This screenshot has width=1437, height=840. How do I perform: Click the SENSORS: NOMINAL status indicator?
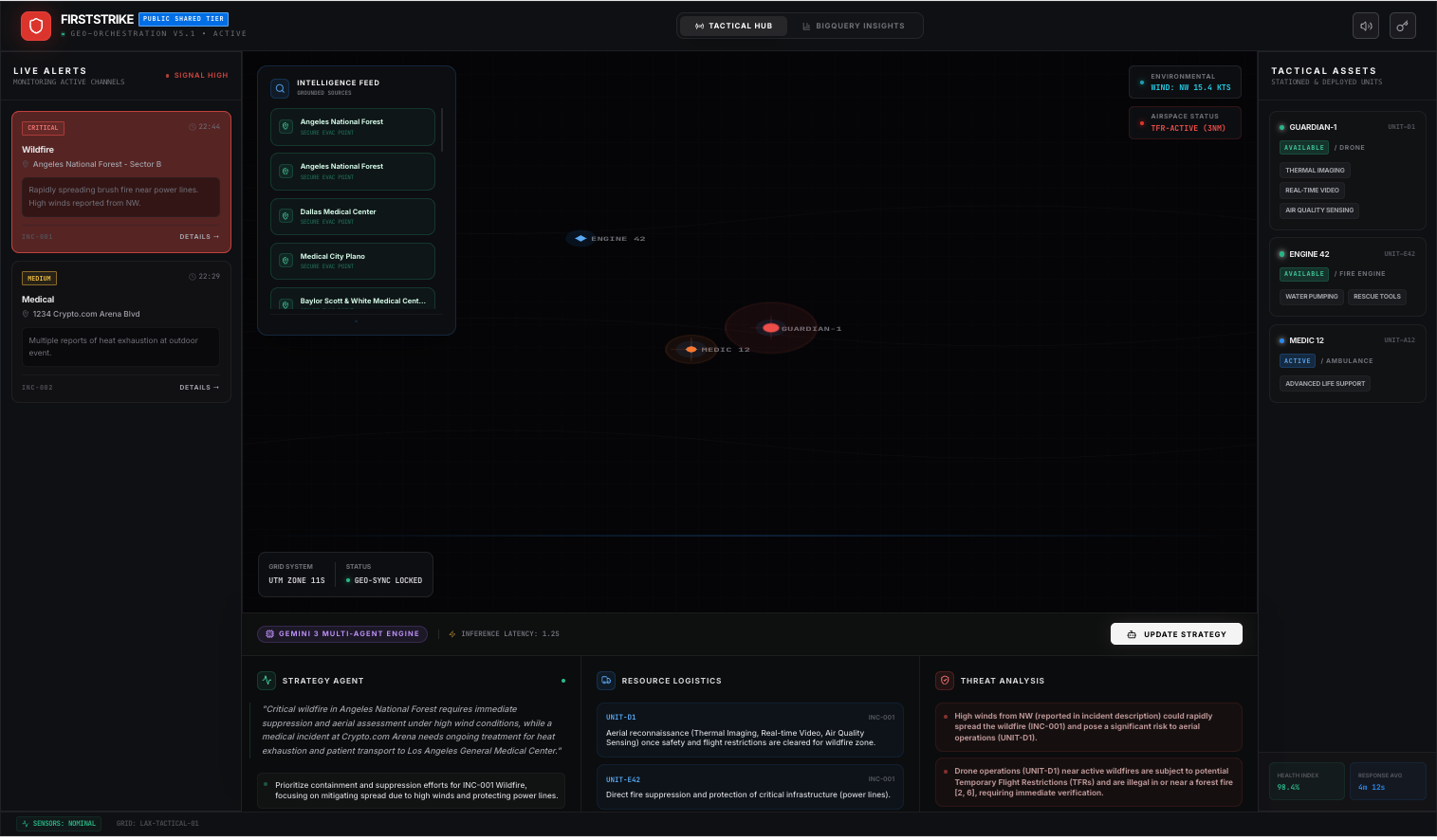pos(59,824)
